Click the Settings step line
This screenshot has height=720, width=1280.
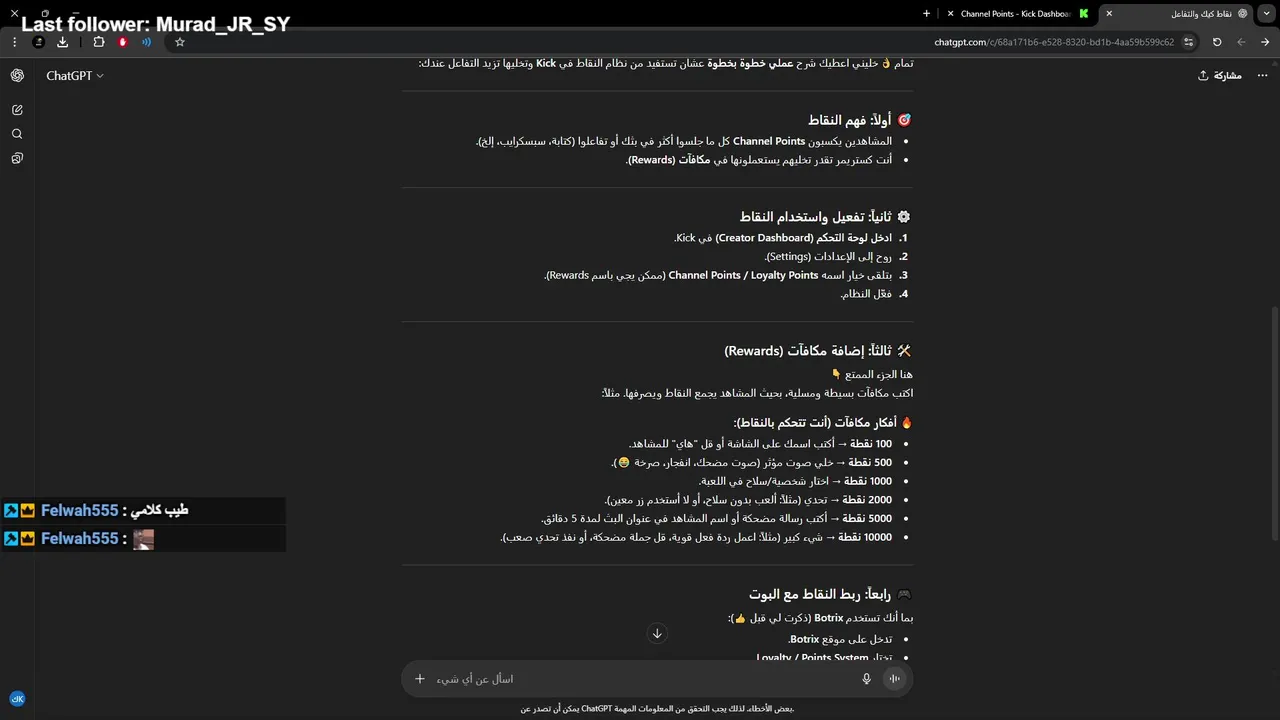(829, 257)
